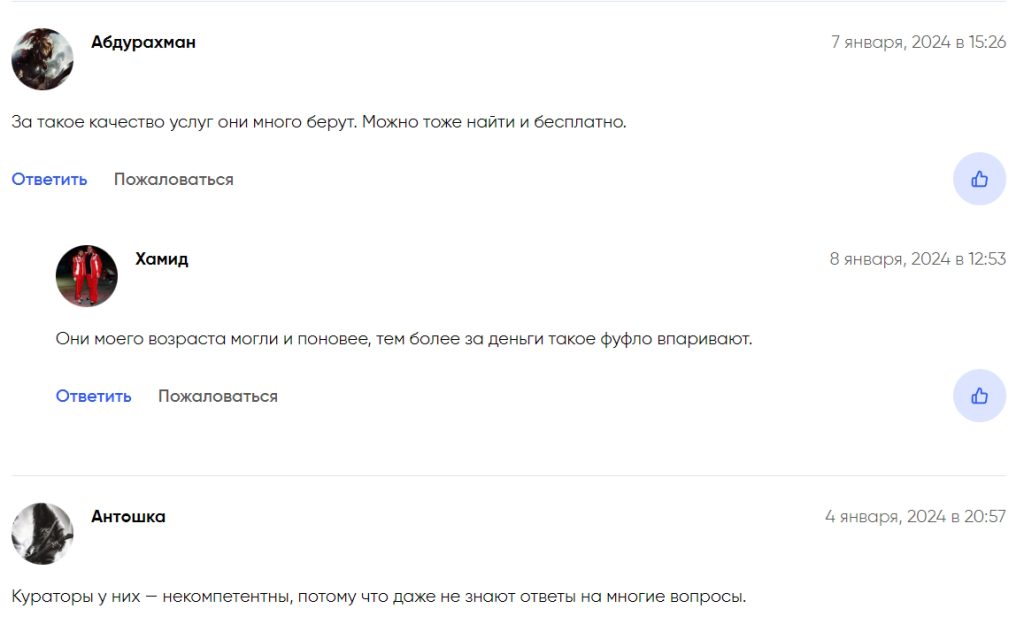Click the timestamp 4 января, 2024 в 20:57

tap(915, 516)
